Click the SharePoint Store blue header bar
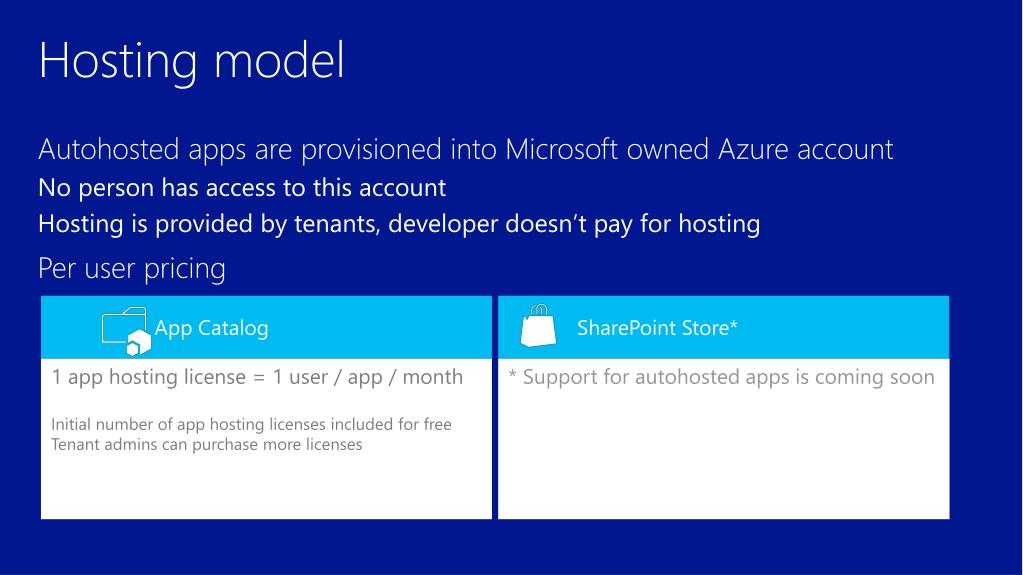The width and height of the screenshot is (1023, 575). tap(724, 327)
